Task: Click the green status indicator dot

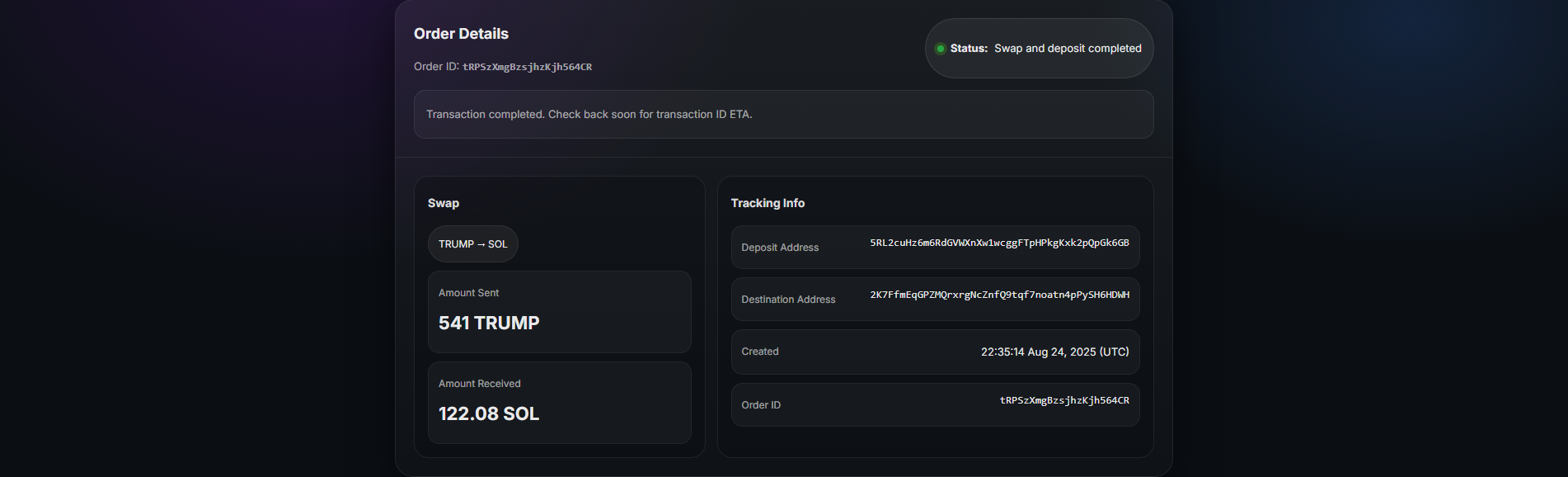Action: (940, 49)
